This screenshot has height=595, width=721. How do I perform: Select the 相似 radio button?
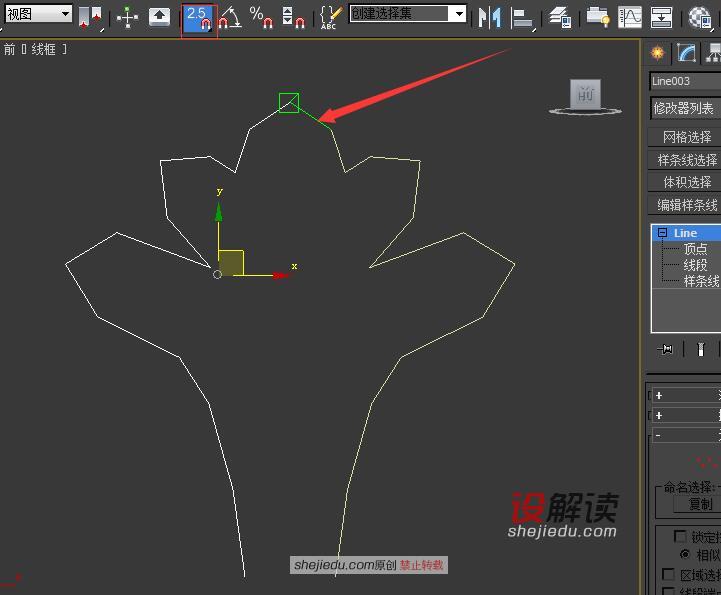click(685, 554)
